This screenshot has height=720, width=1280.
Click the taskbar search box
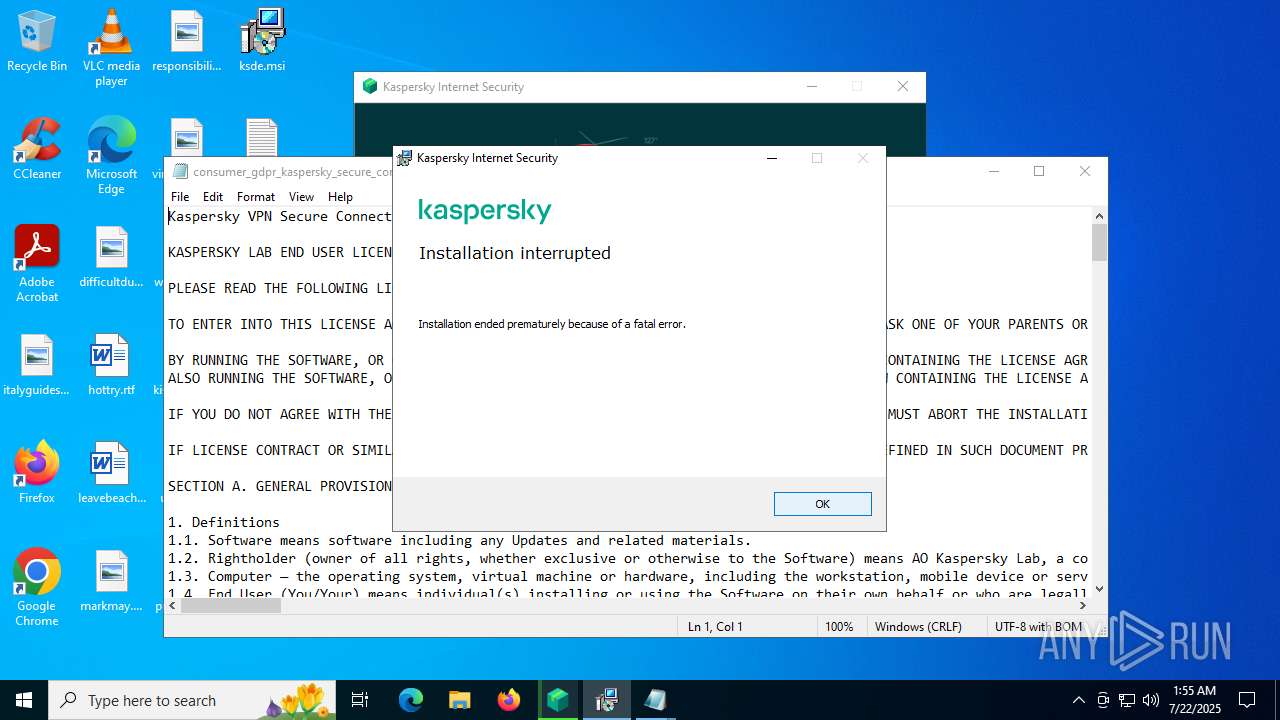point(191,700)
